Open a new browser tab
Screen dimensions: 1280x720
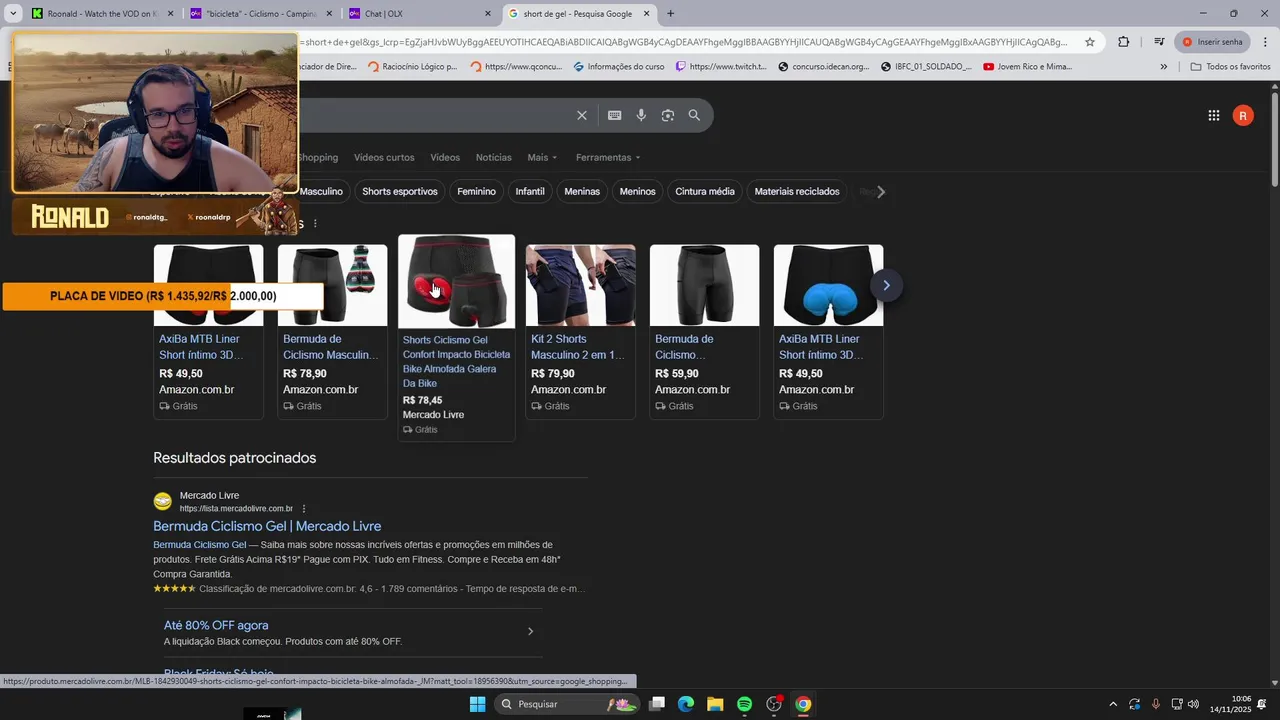(670, 14)
